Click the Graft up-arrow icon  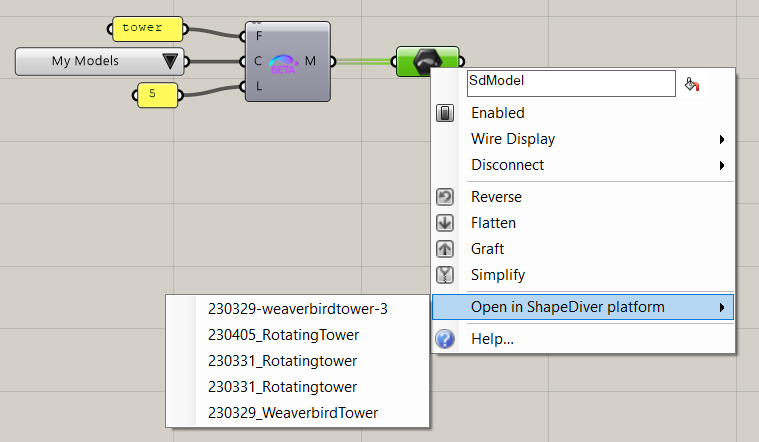pos(446,249)
